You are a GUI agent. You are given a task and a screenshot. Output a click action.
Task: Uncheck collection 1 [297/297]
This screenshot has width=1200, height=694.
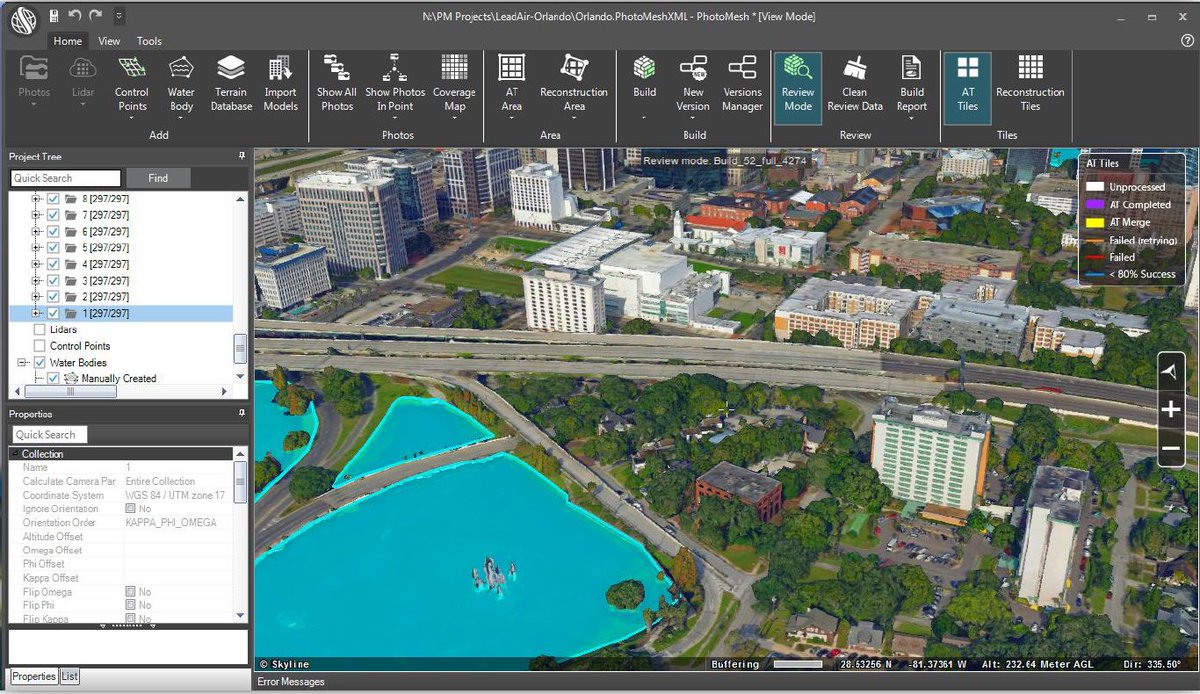53,313
